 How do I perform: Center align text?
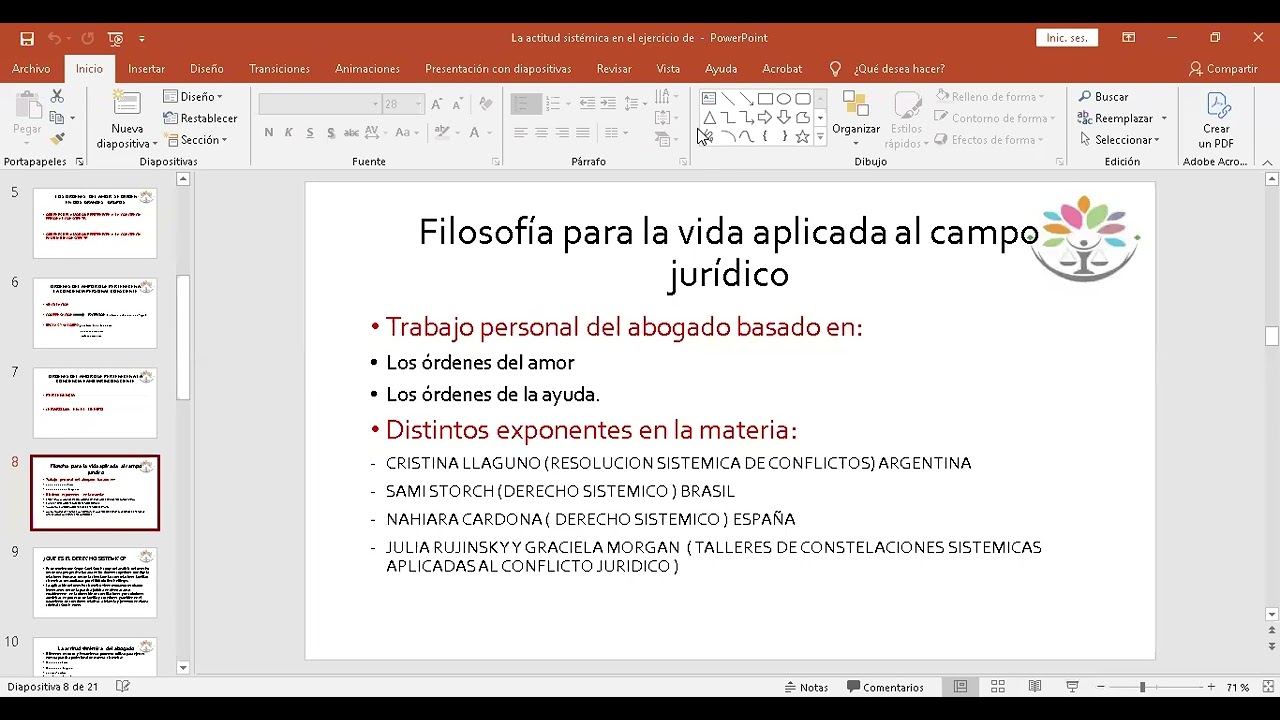[x=541, y=132]
